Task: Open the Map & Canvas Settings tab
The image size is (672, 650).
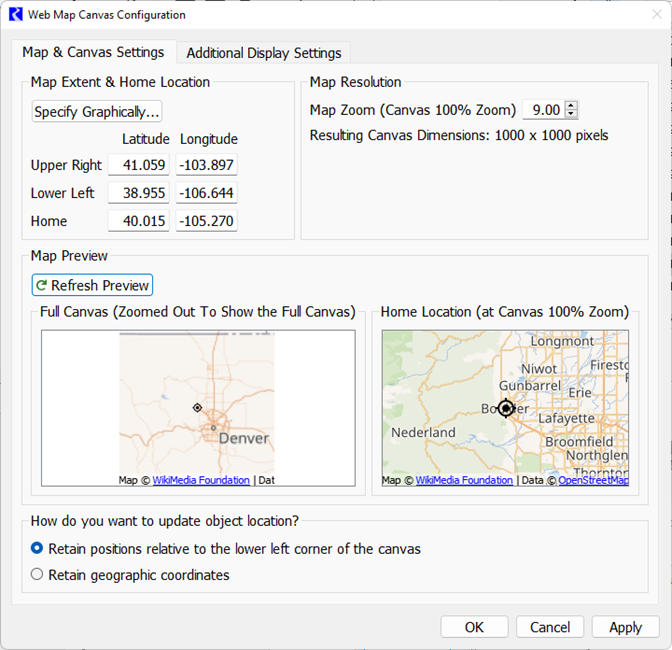Action: [x=94, y=52]
